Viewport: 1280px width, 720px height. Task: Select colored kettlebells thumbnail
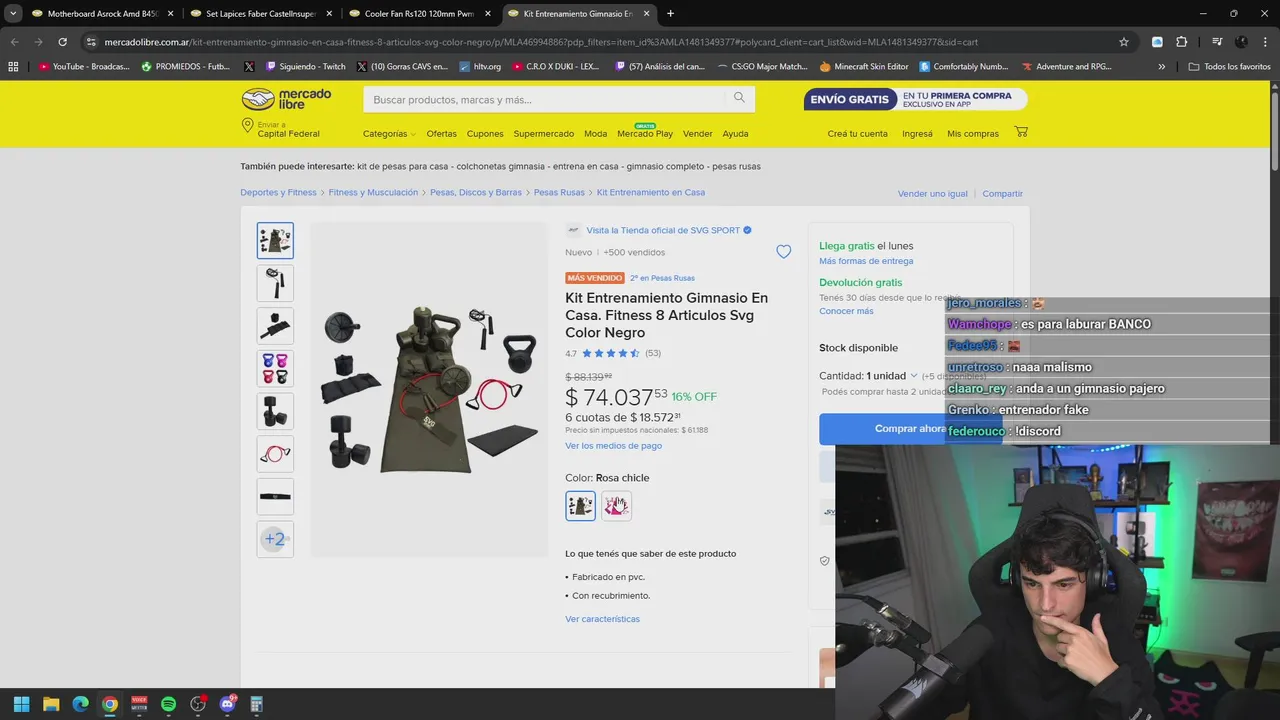(x=275, y=368)
